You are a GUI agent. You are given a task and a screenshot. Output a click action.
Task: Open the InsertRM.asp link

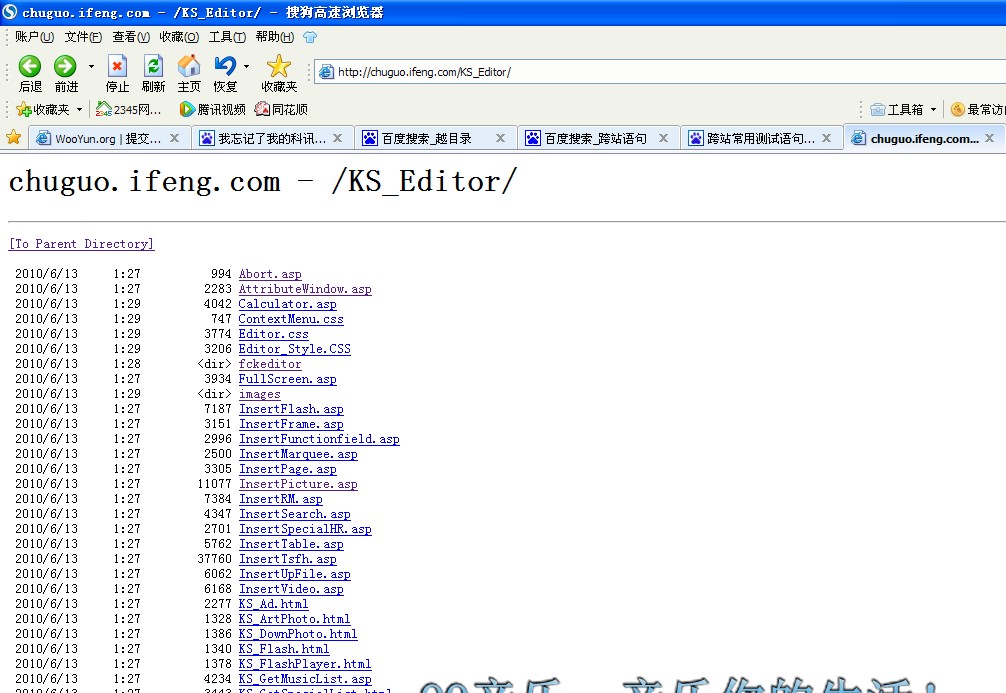[281, 499]
